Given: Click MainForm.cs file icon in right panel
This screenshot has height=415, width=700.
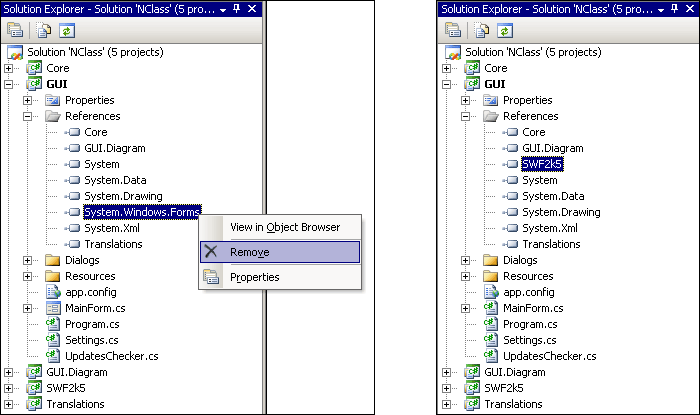Looking at the screenshot, I should coord(491,308).
